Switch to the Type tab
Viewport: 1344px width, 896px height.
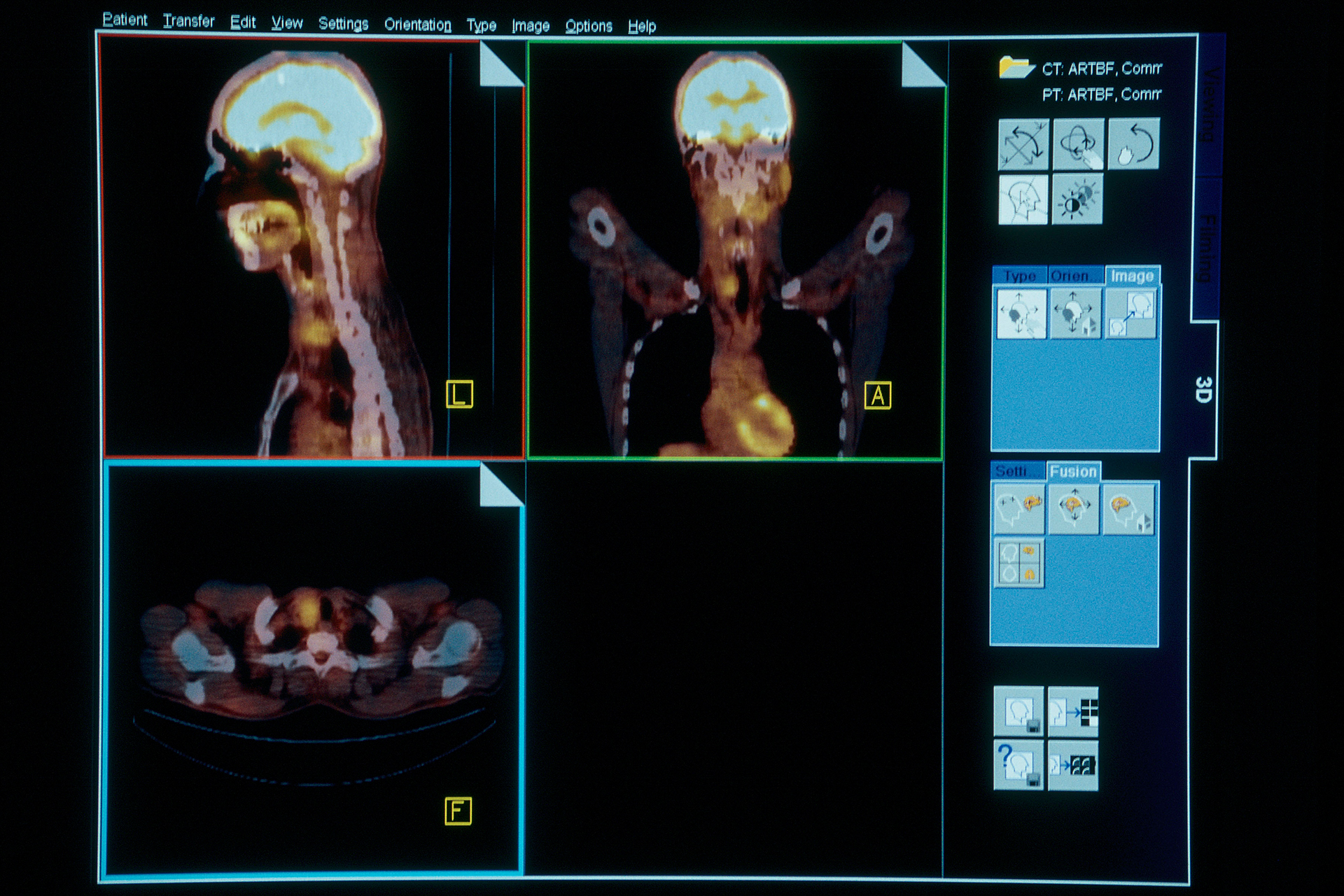[1021, 275]
